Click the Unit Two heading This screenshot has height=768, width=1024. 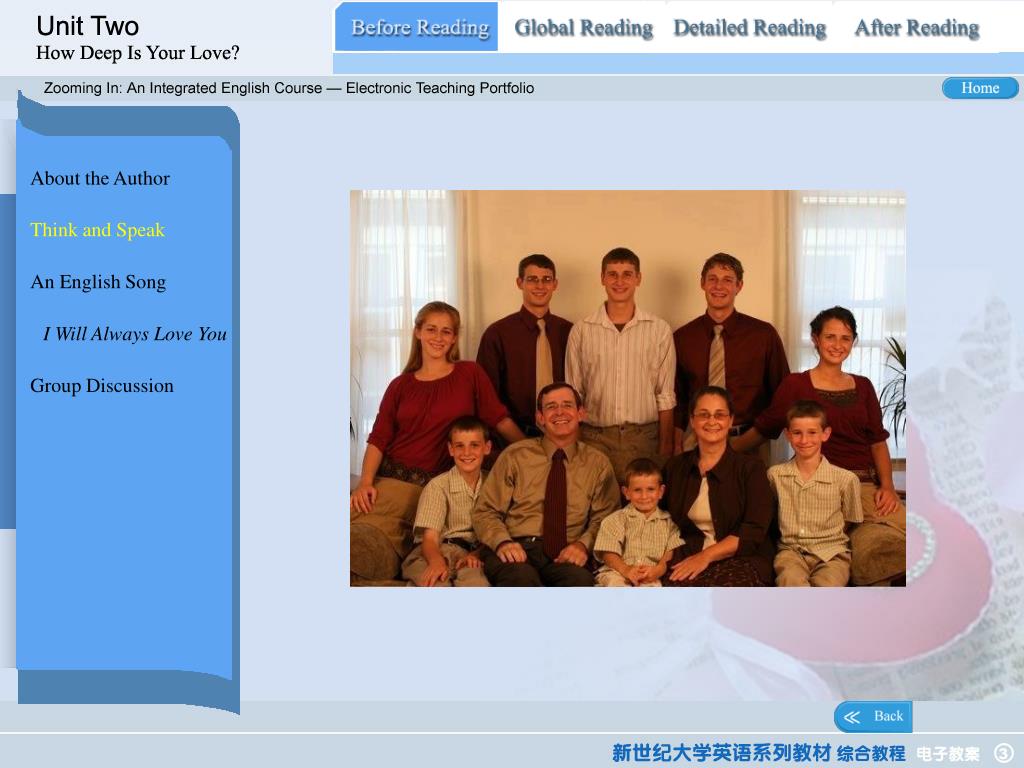click(x=88, y=26)
